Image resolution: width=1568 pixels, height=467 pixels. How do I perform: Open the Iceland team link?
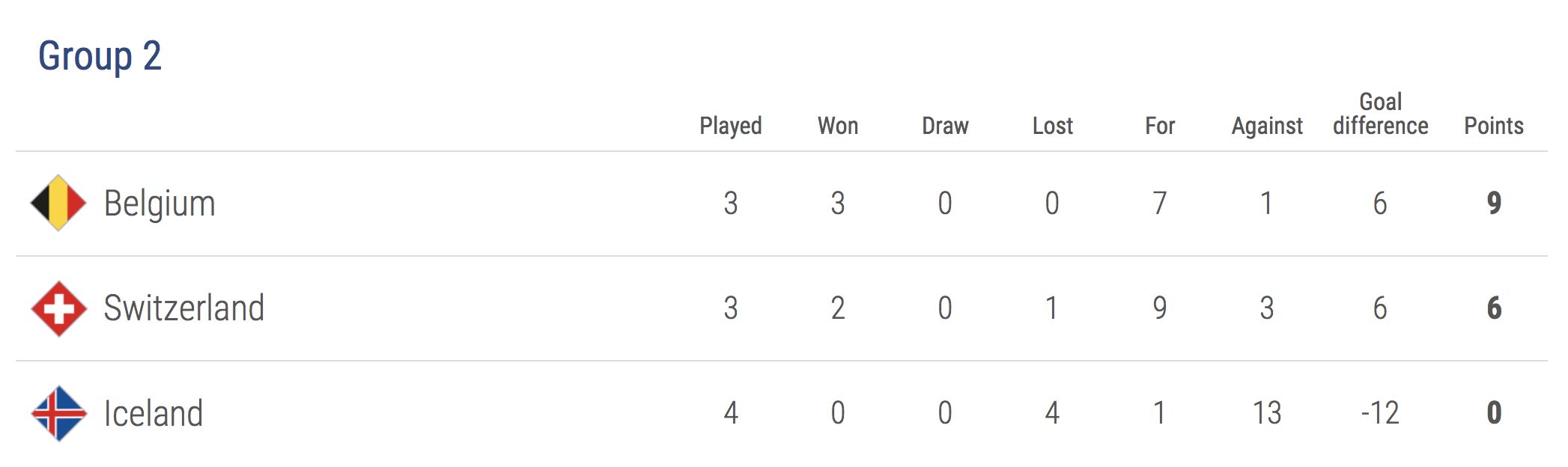click(x=154, y=413)
